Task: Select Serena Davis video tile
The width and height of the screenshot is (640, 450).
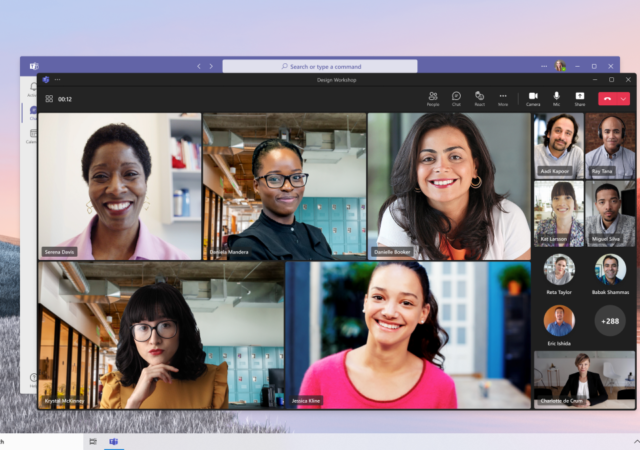Action: point(120,186)
